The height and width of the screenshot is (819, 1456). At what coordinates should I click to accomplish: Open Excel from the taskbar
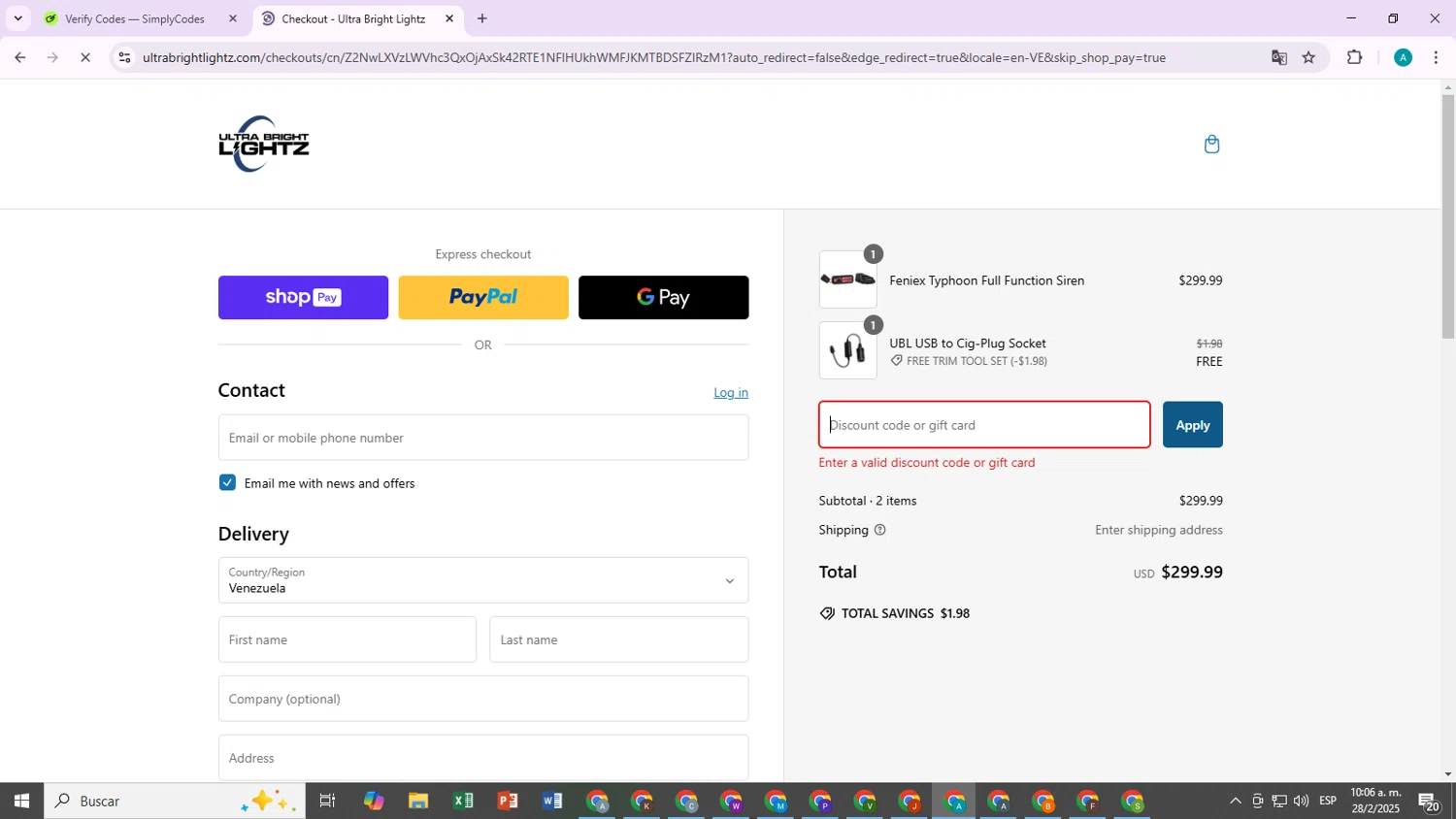[463, 802]
